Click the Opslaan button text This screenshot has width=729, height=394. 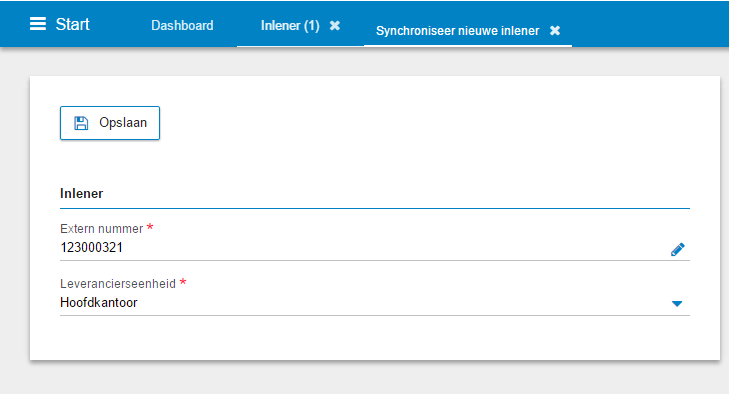(123, 123)
